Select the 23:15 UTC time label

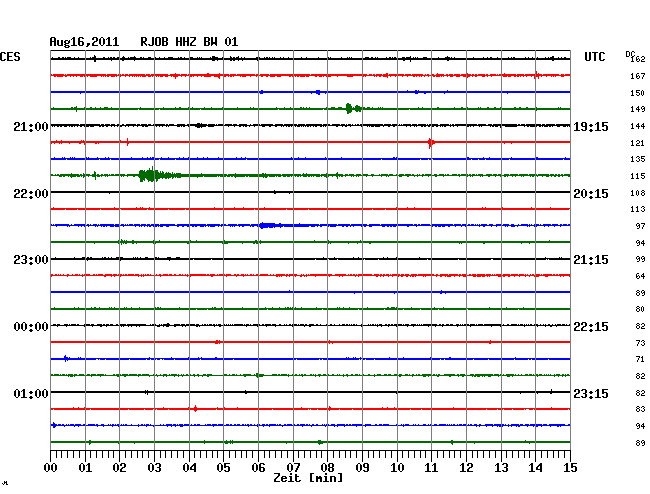tap(591, 393)
